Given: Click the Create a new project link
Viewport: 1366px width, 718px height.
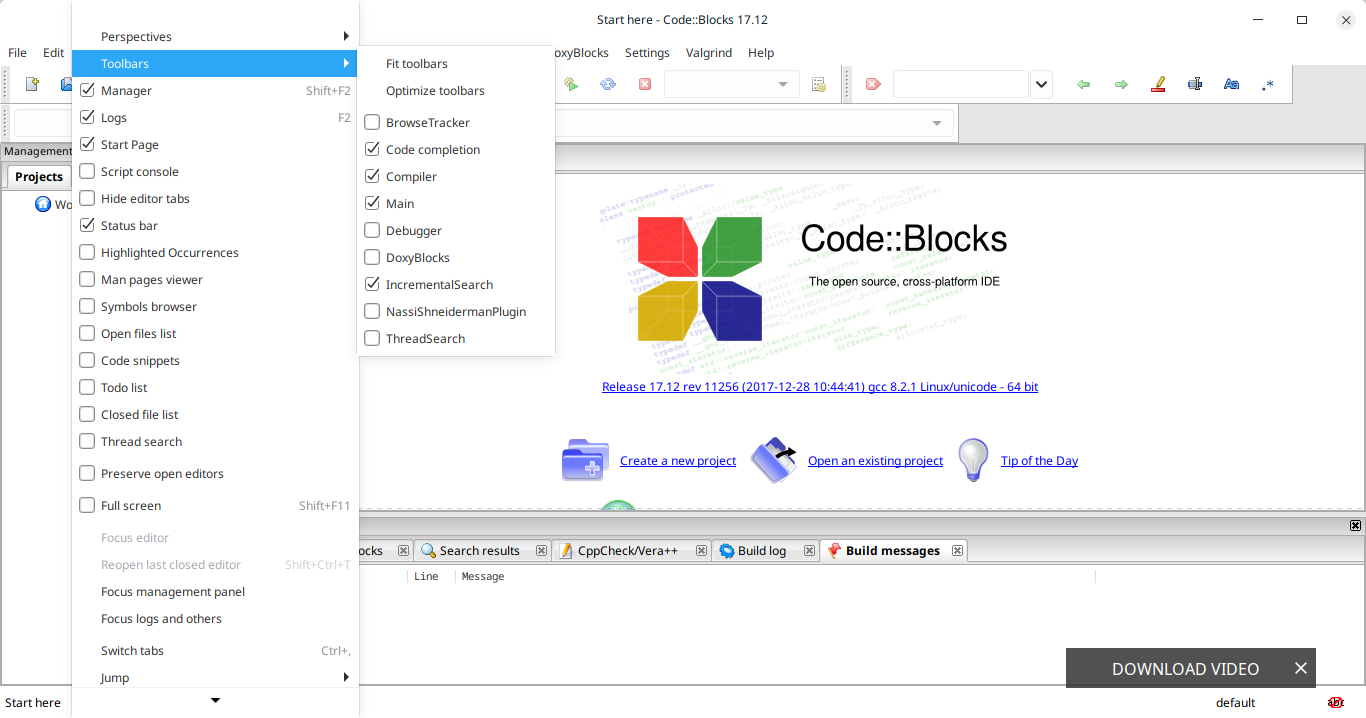Looking at the screenshot, I should [678, 461].
